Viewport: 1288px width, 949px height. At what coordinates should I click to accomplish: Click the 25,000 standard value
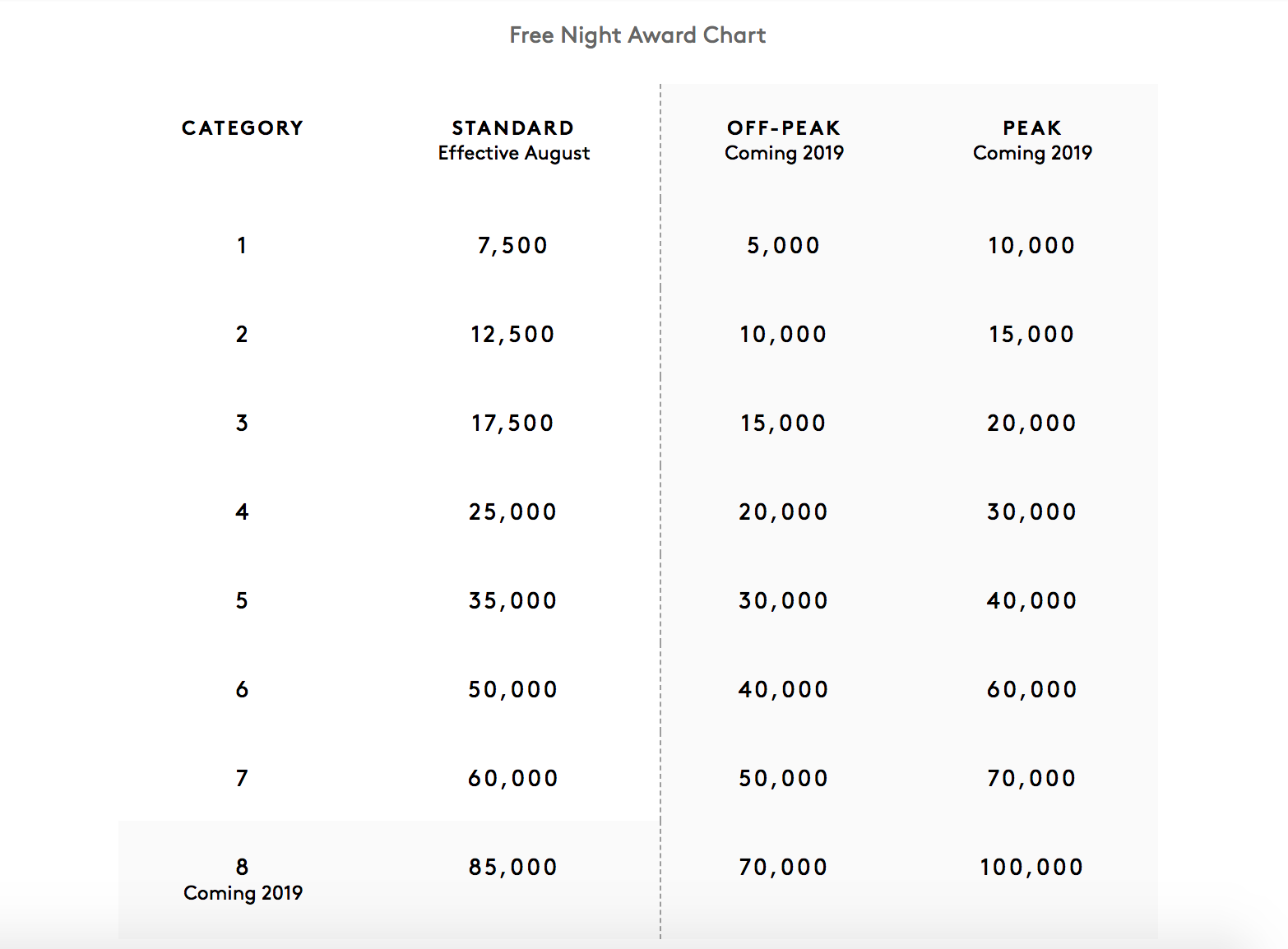point(512,512)
